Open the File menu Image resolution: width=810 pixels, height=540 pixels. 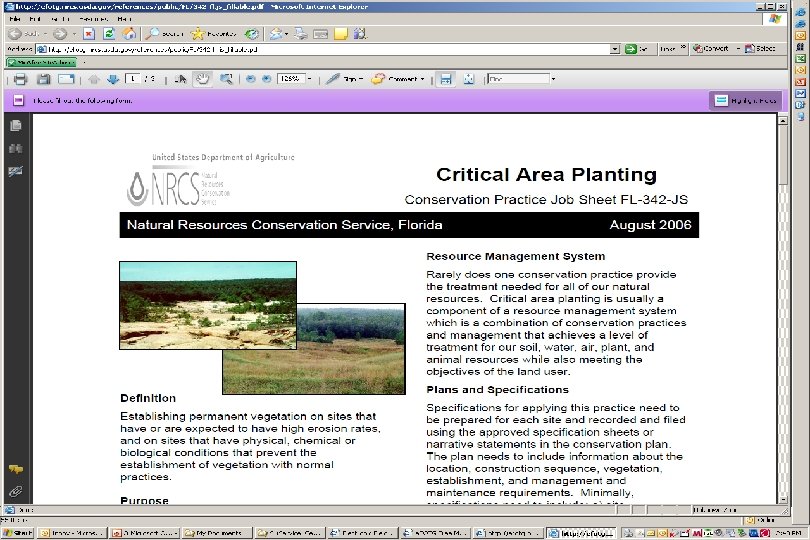coord(15,19)
